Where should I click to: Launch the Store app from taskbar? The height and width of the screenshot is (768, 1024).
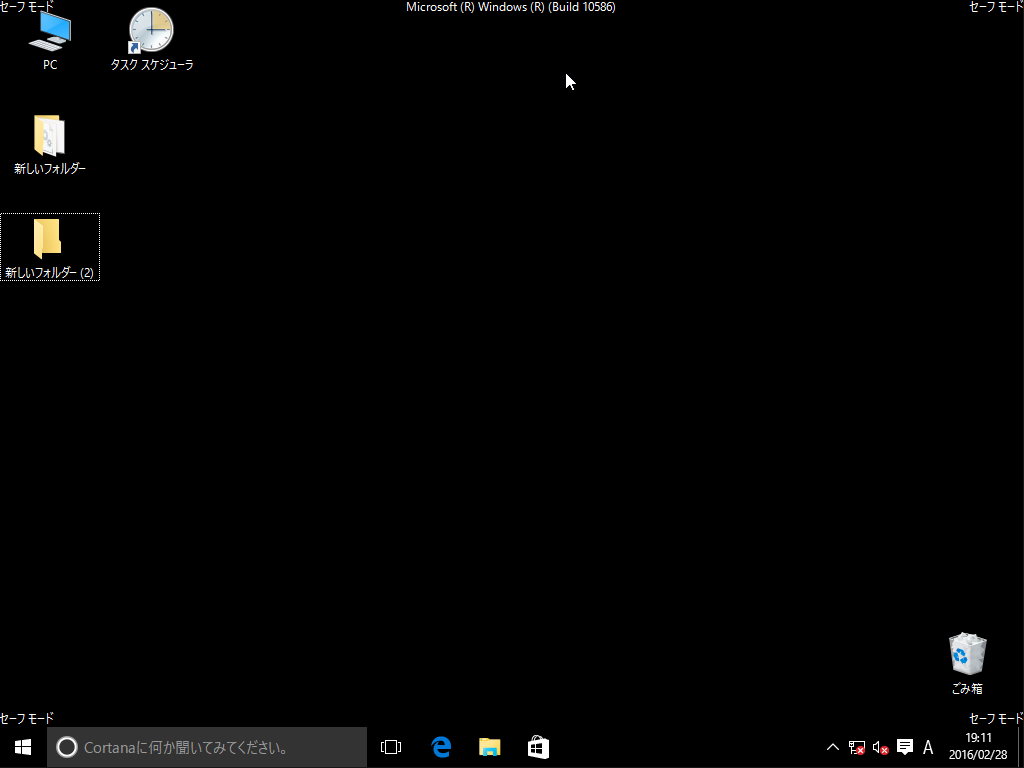pyautogui.click(x=538, y=747)
